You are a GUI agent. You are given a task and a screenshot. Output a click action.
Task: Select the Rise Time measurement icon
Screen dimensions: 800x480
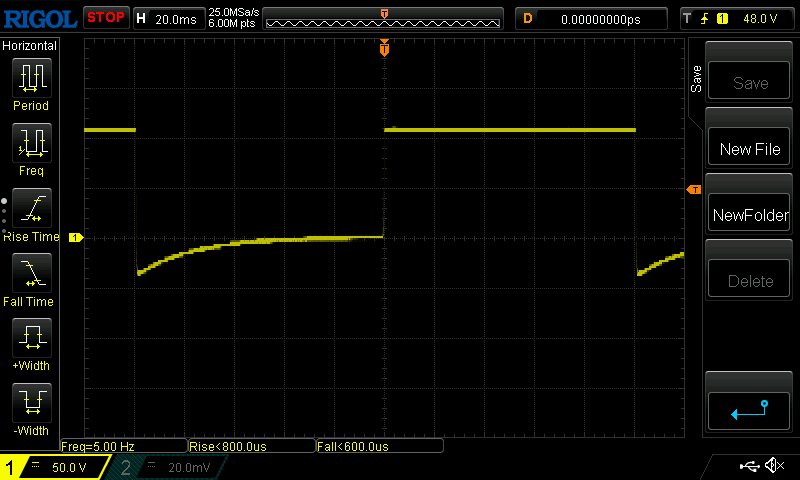[32, 208]
